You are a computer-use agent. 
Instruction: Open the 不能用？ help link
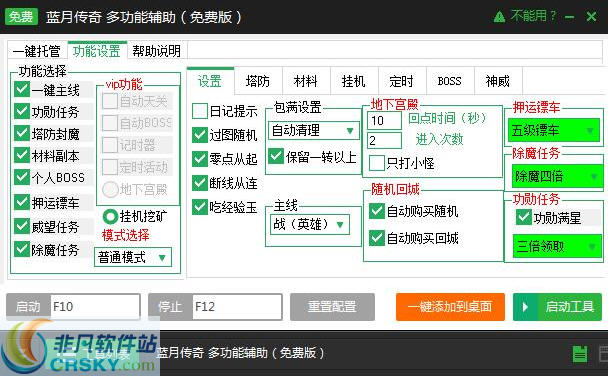point(533,16)
